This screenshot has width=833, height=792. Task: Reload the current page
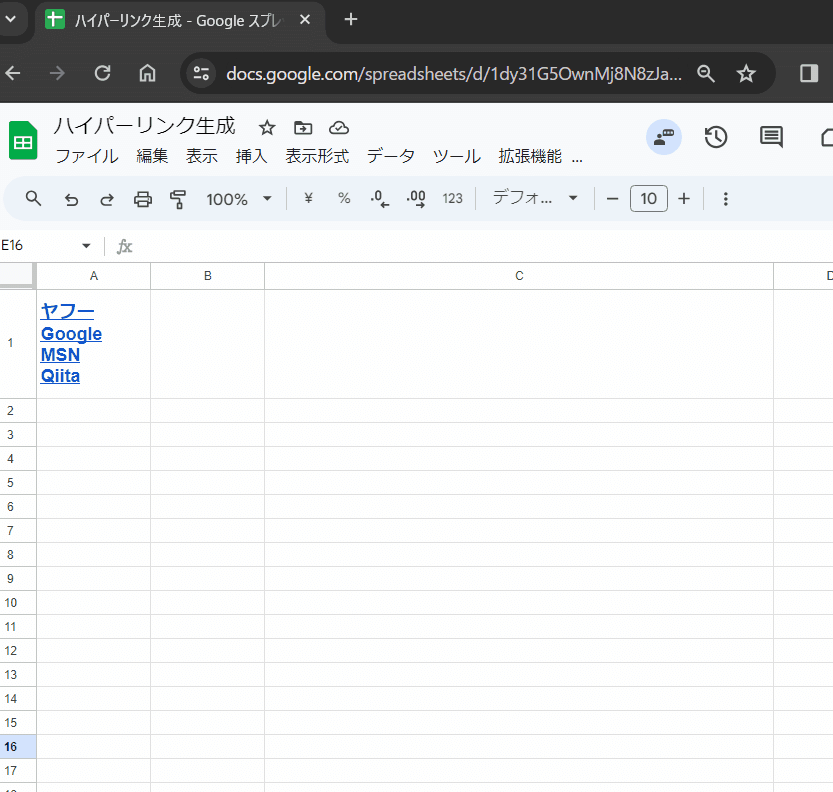[x=103, y=73]
